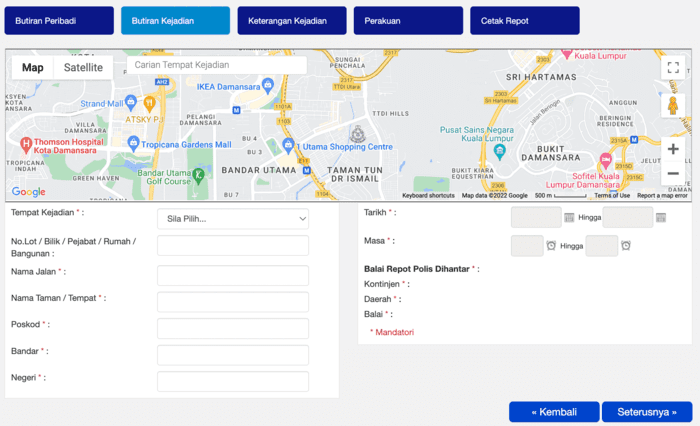Zoom out of the map
Image resolution: width=700 pixels, height=426 pixels.
[x=673, y=173]
